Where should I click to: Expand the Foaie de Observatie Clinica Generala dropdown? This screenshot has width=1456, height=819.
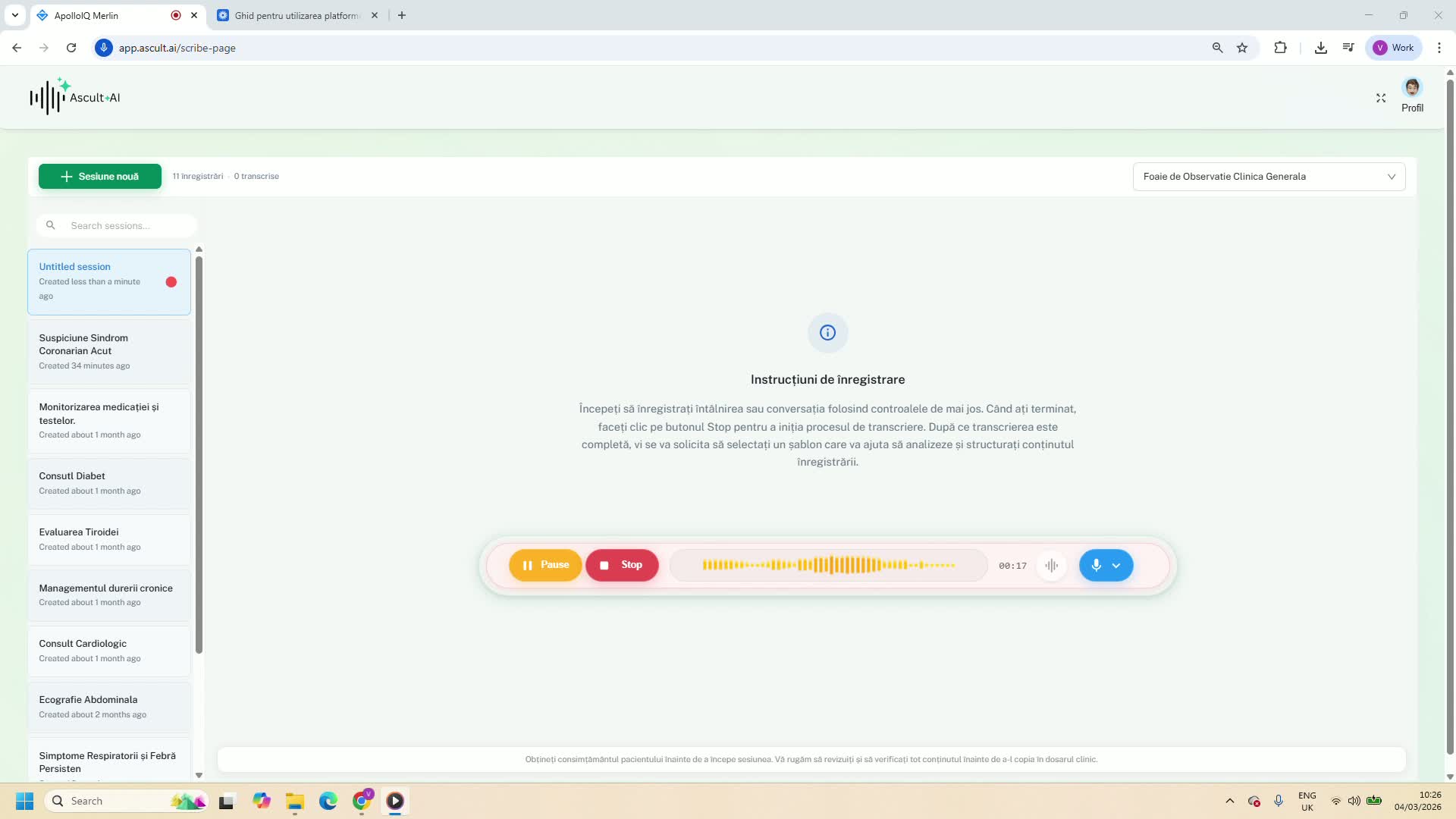click(1269, 177)
